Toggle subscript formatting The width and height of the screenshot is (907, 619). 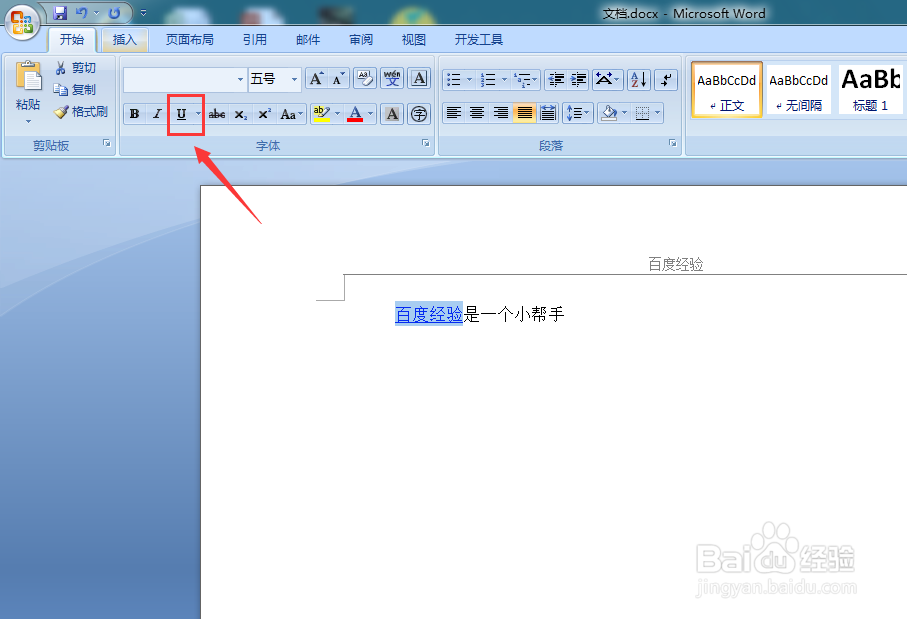240,114
